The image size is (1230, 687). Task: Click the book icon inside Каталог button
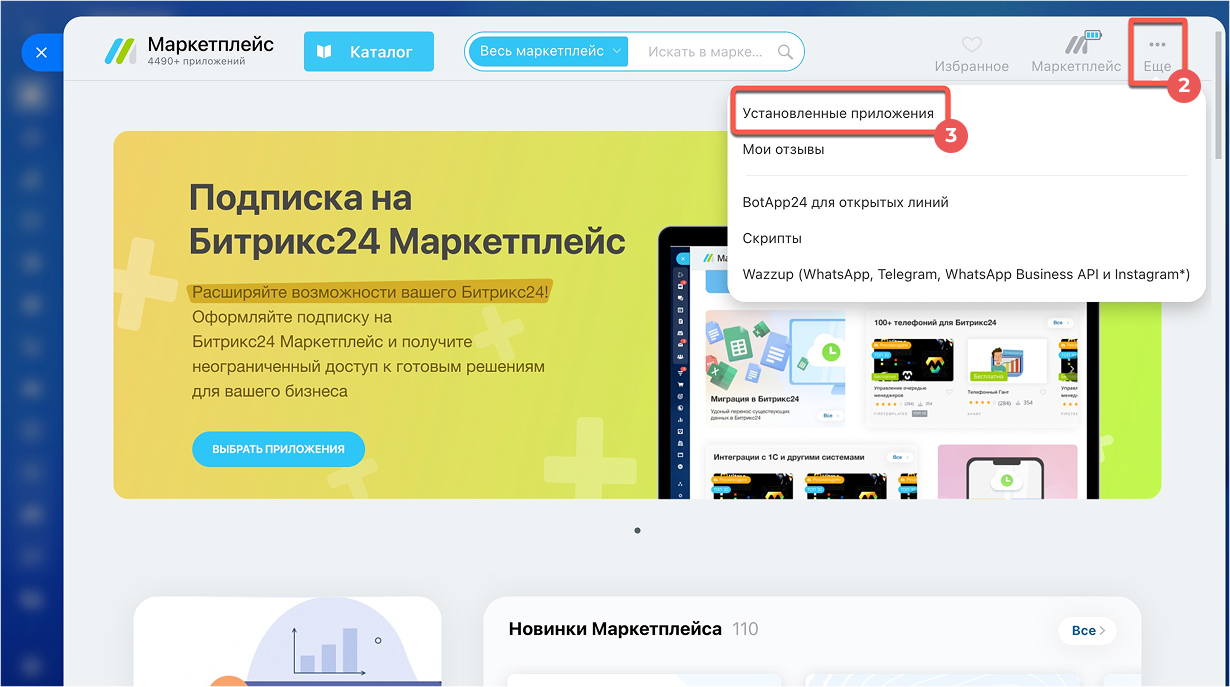[x=324, y=51]
